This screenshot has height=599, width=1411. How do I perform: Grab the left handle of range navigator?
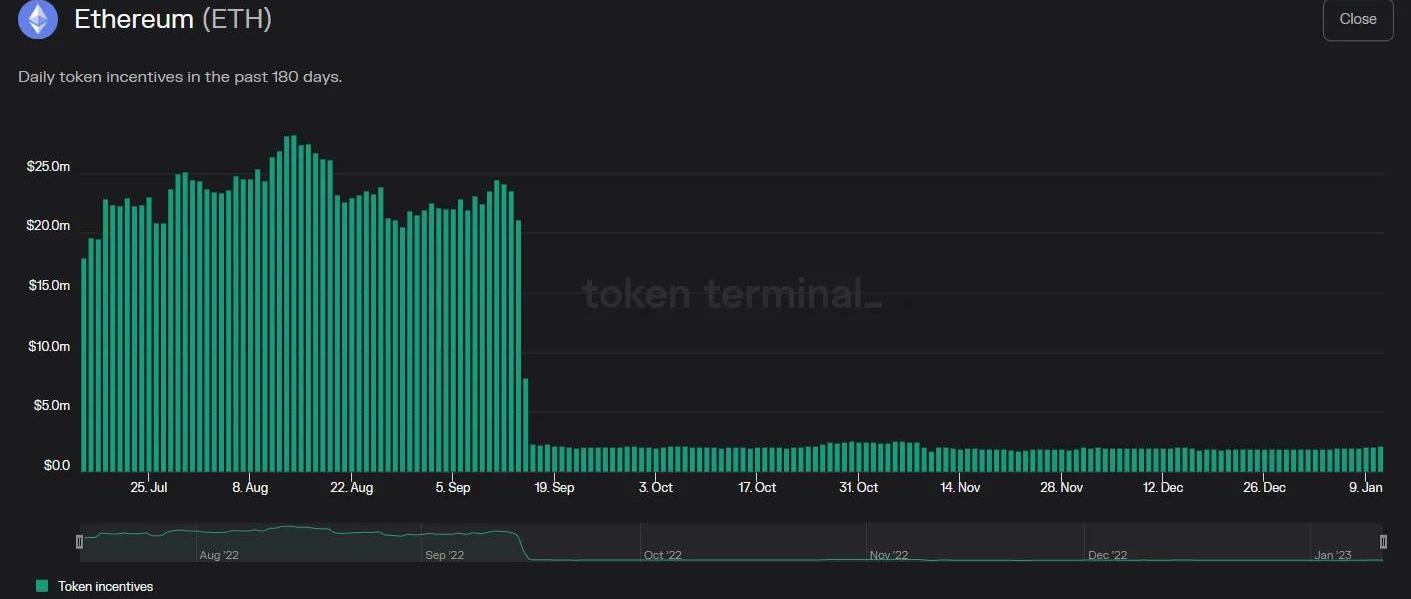tap(79, 542)
